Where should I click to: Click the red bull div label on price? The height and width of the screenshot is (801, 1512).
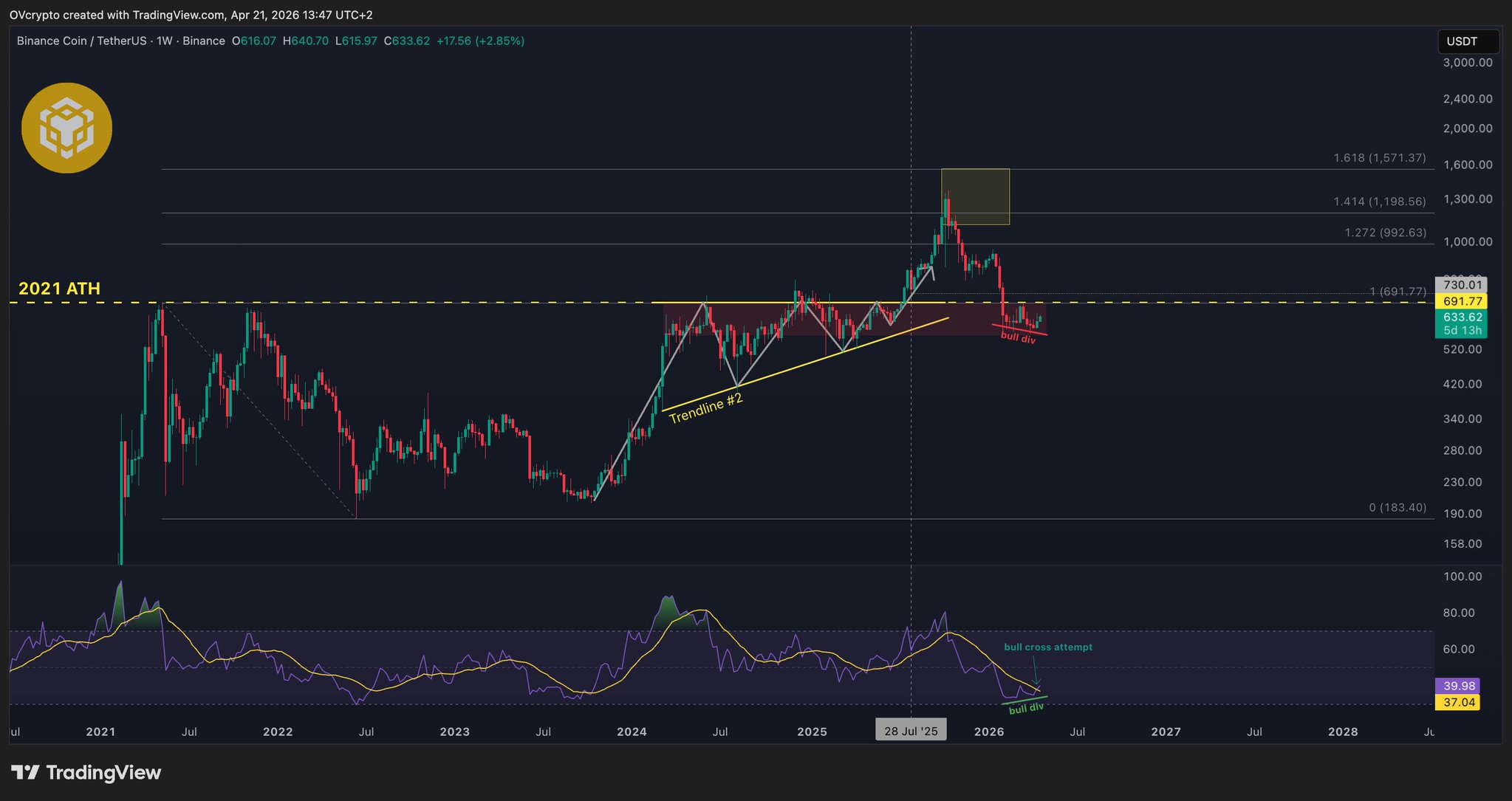pos(1018,338)
